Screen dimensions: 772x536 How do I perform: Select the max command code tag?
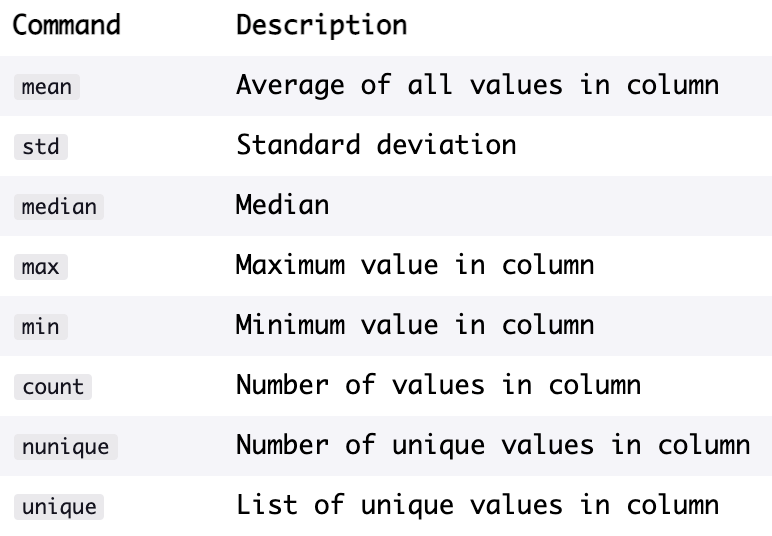click(x=41, y=267)
